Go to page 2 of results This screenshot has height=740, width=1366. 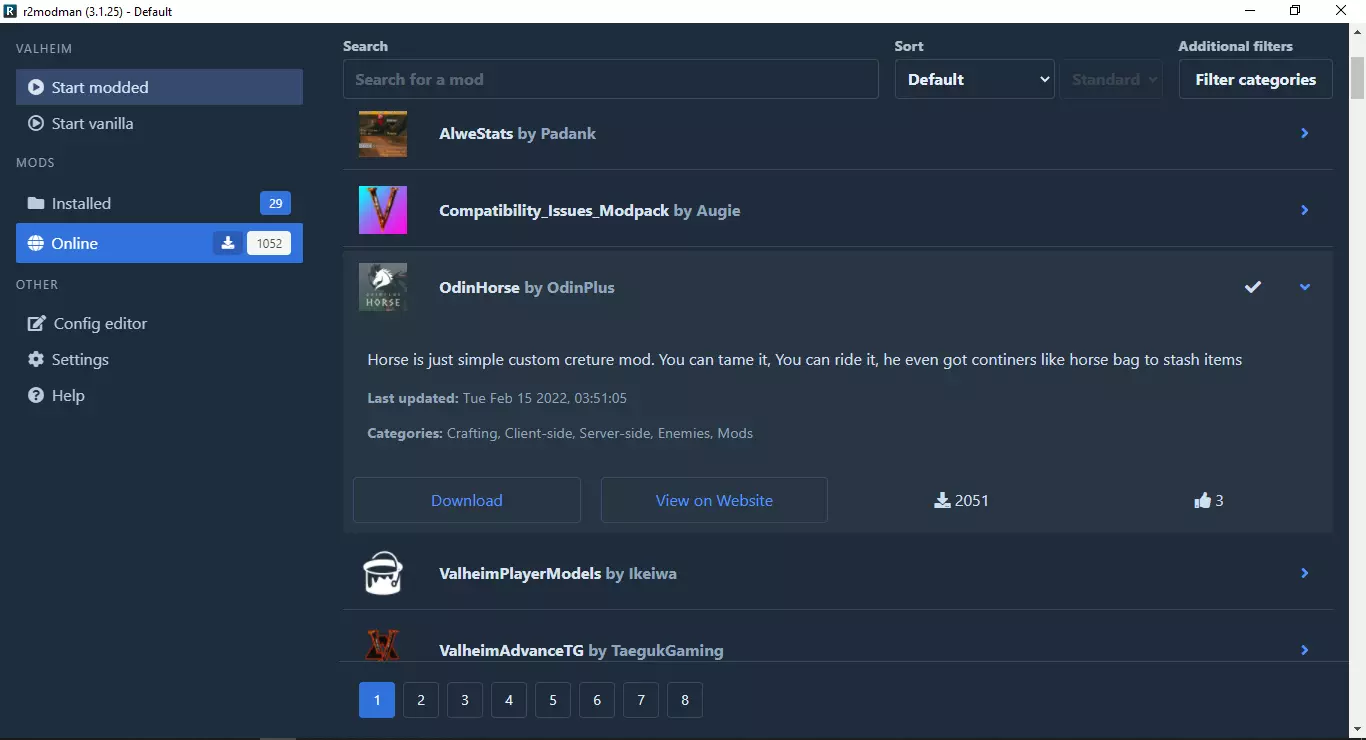(x=421, y=700)
